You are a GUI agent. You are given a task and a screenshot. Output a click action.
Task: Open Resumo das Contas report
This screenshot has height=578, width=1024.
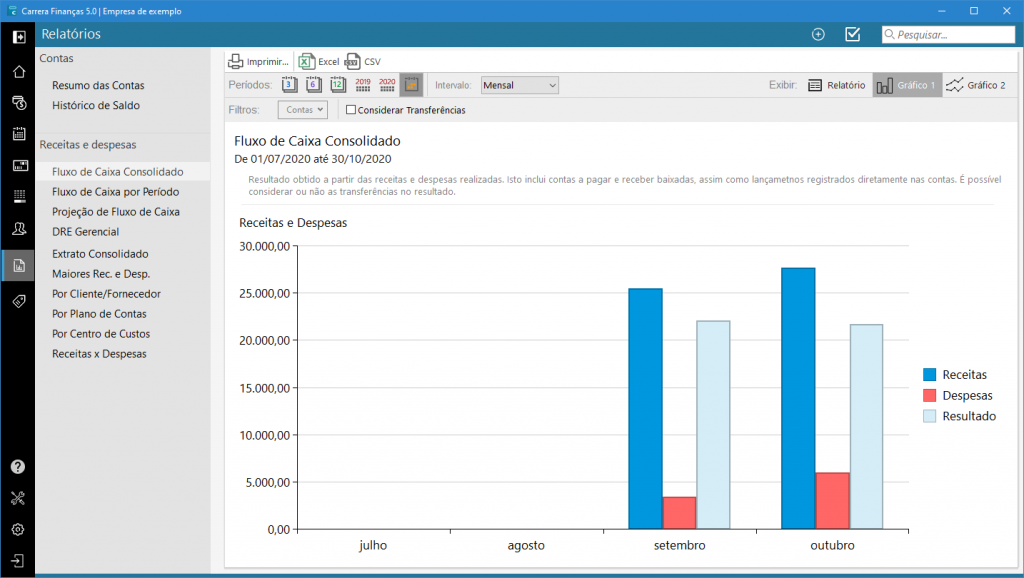(98, 85)
